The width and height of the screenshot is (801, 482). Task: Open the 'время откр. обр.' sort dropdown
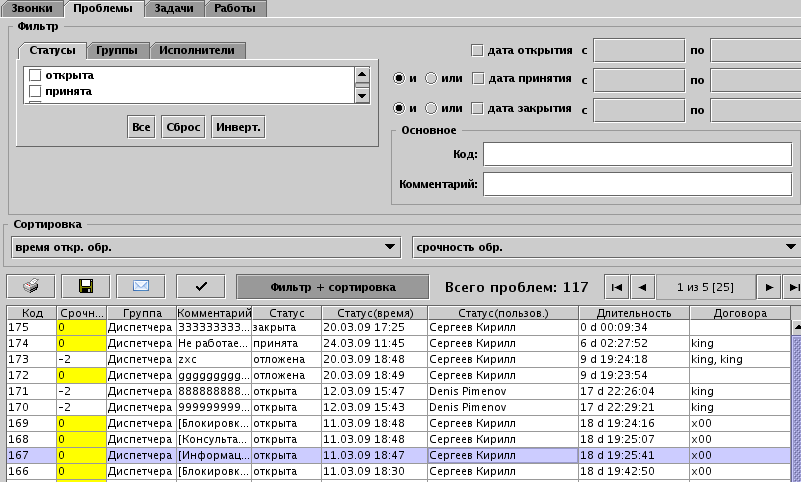tap(204, 247)
